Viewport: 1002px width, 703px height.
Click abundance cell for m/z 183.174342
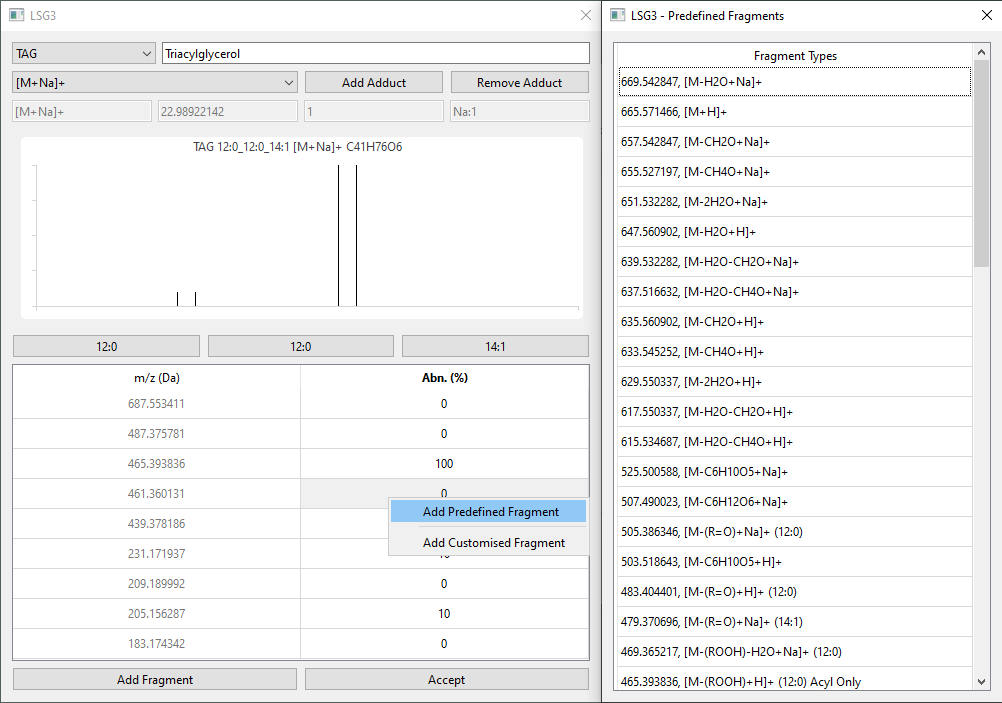[x=445, y=644]
